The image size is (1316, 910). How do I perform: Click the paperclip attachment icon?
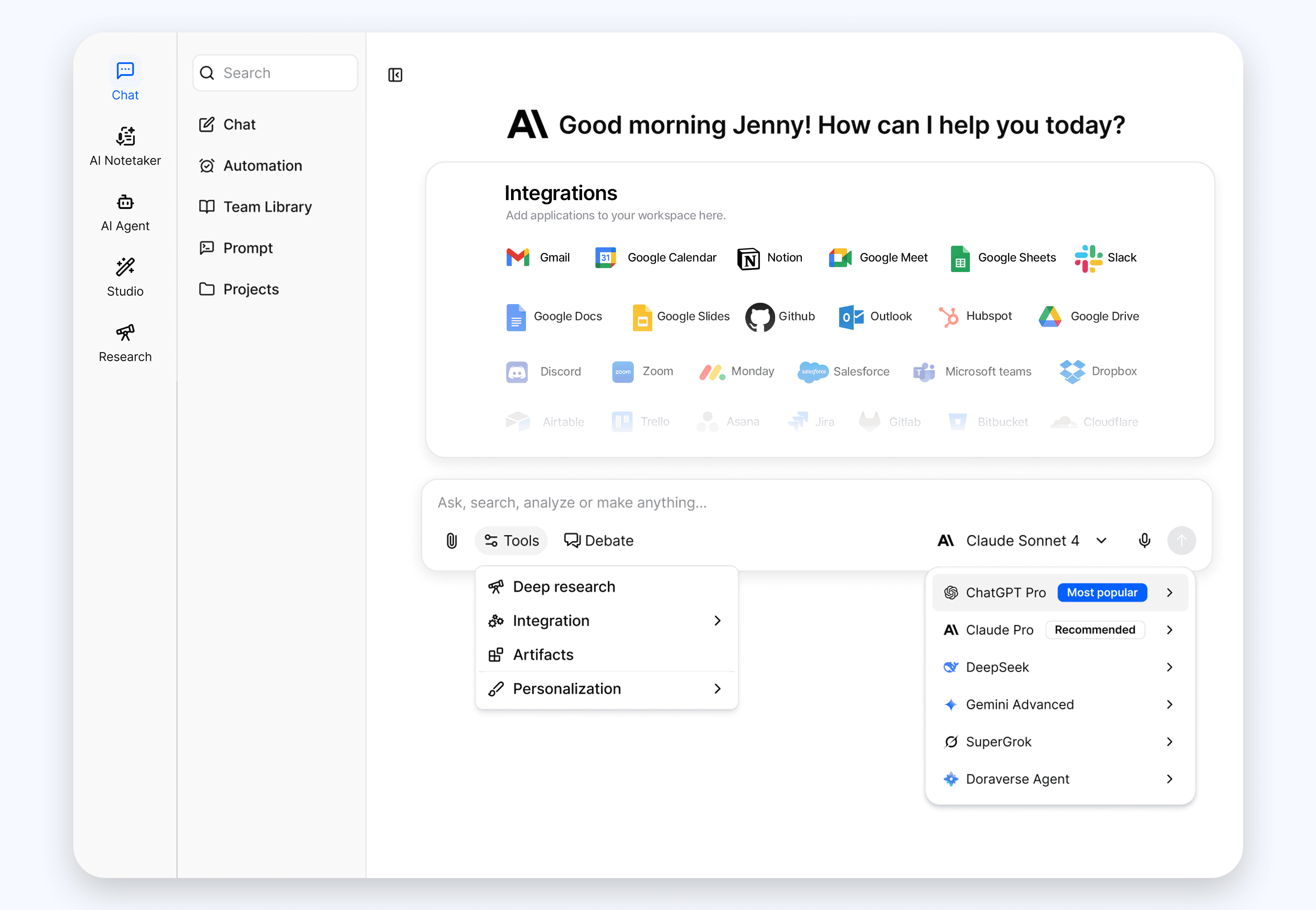(x=451, y=541)
